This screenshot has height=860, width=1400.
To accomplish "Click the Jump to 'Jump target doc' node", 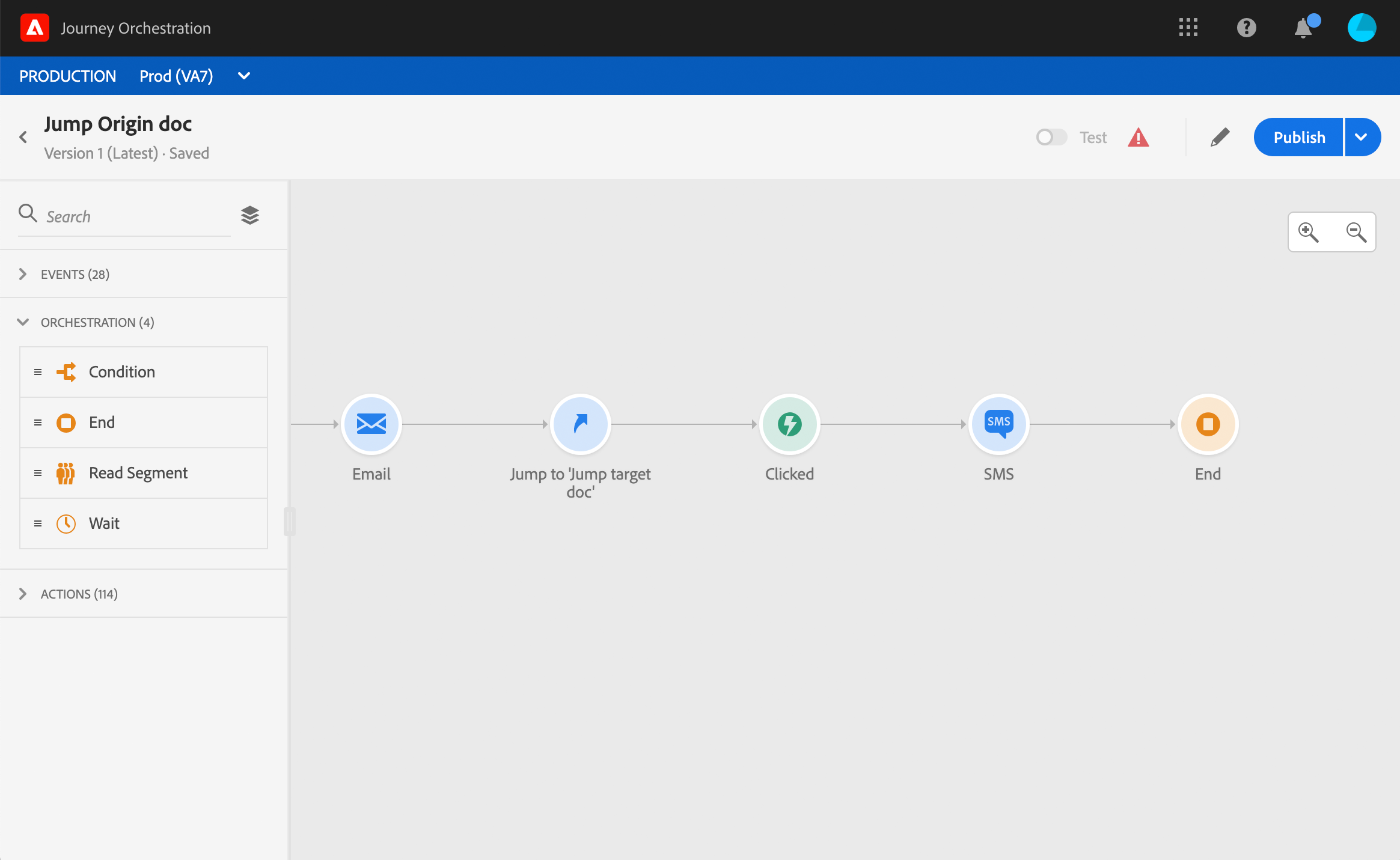I will coord(580,423).
